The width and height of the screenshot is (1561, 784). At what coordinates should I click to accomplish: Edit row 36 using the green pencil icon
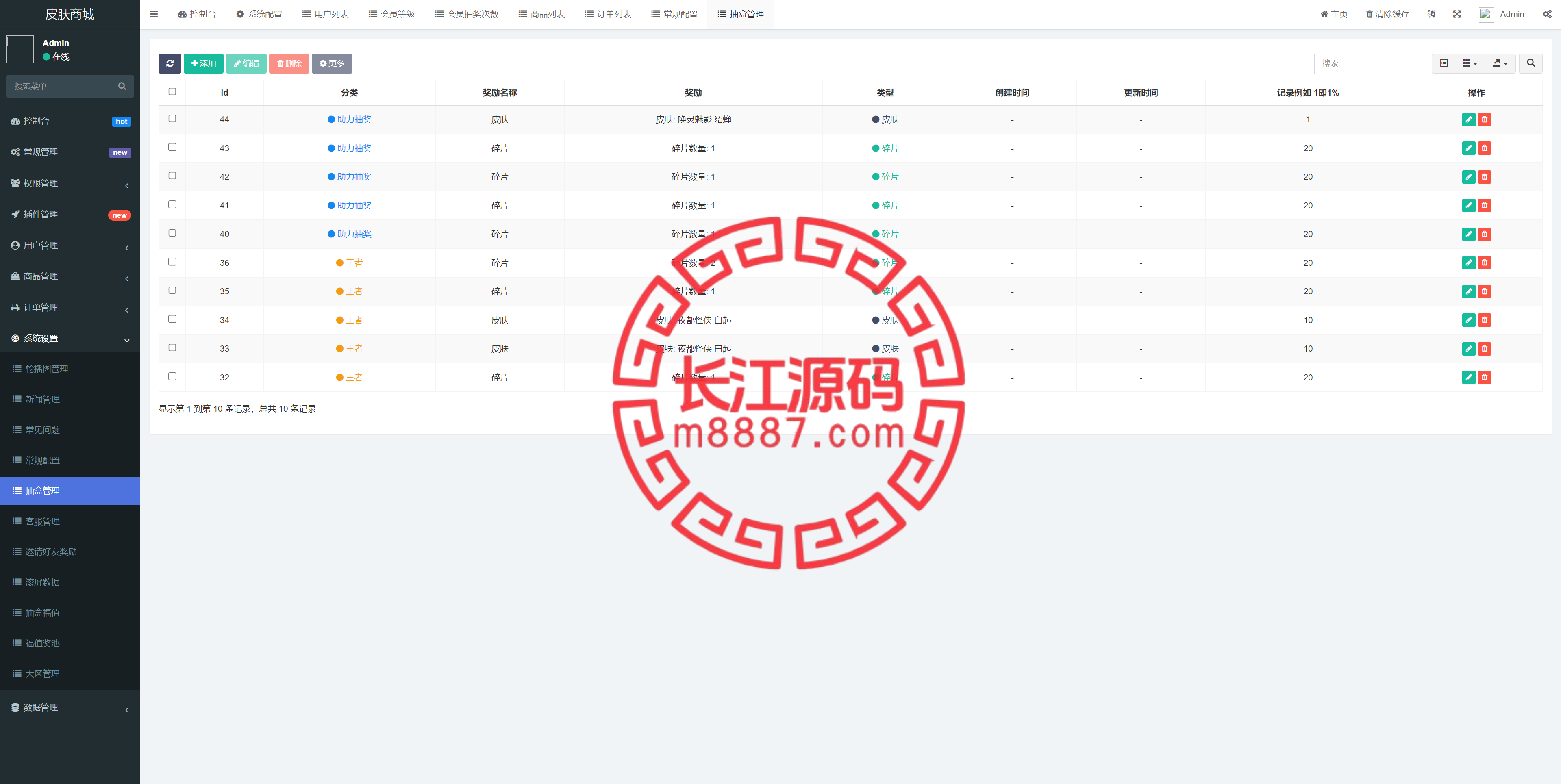tap(1468, 262)
